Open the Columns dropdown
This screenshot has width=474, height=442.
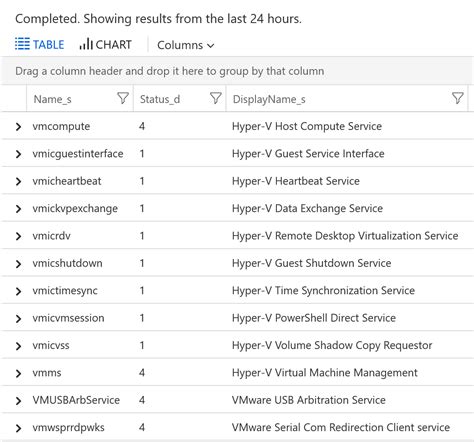tap(185, 45)
